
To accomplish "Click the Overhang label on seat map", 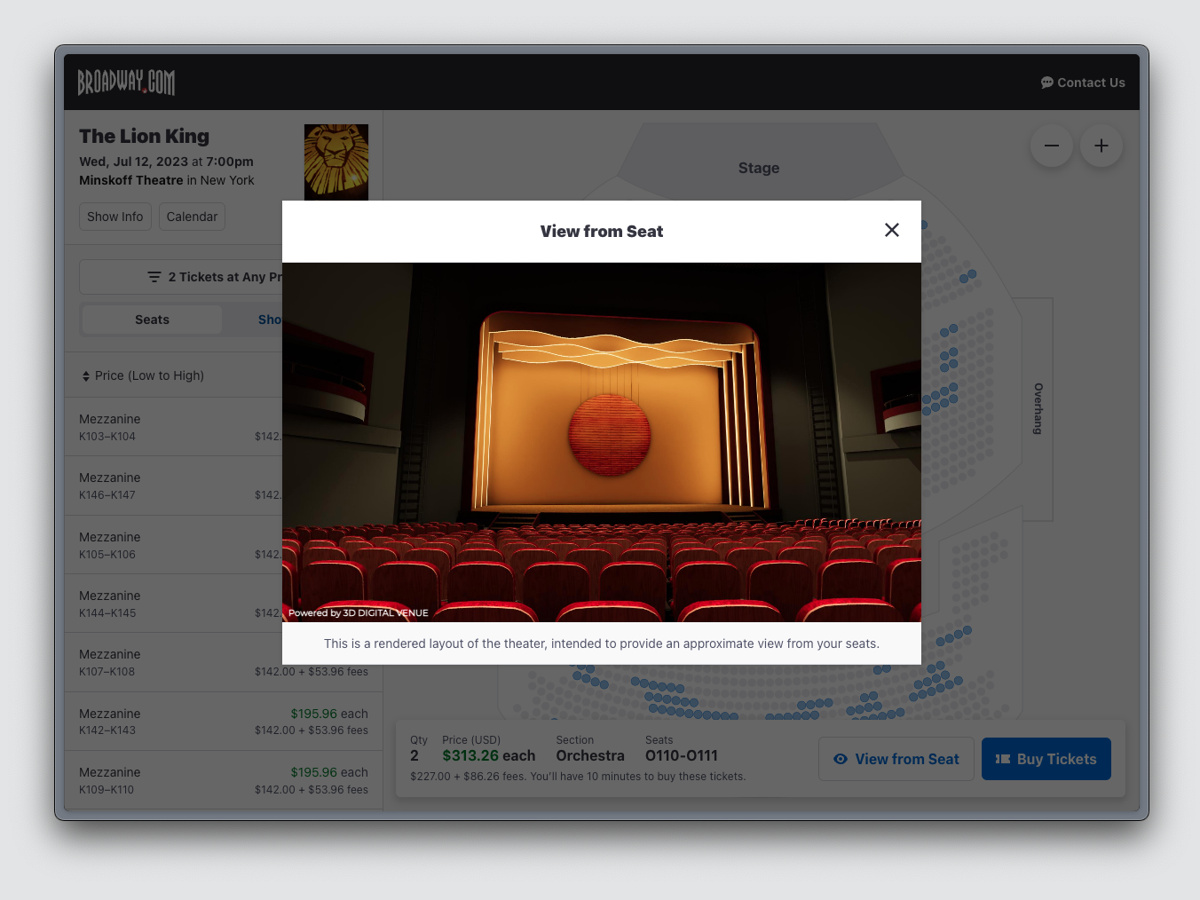I will (x=1038, y=408).
